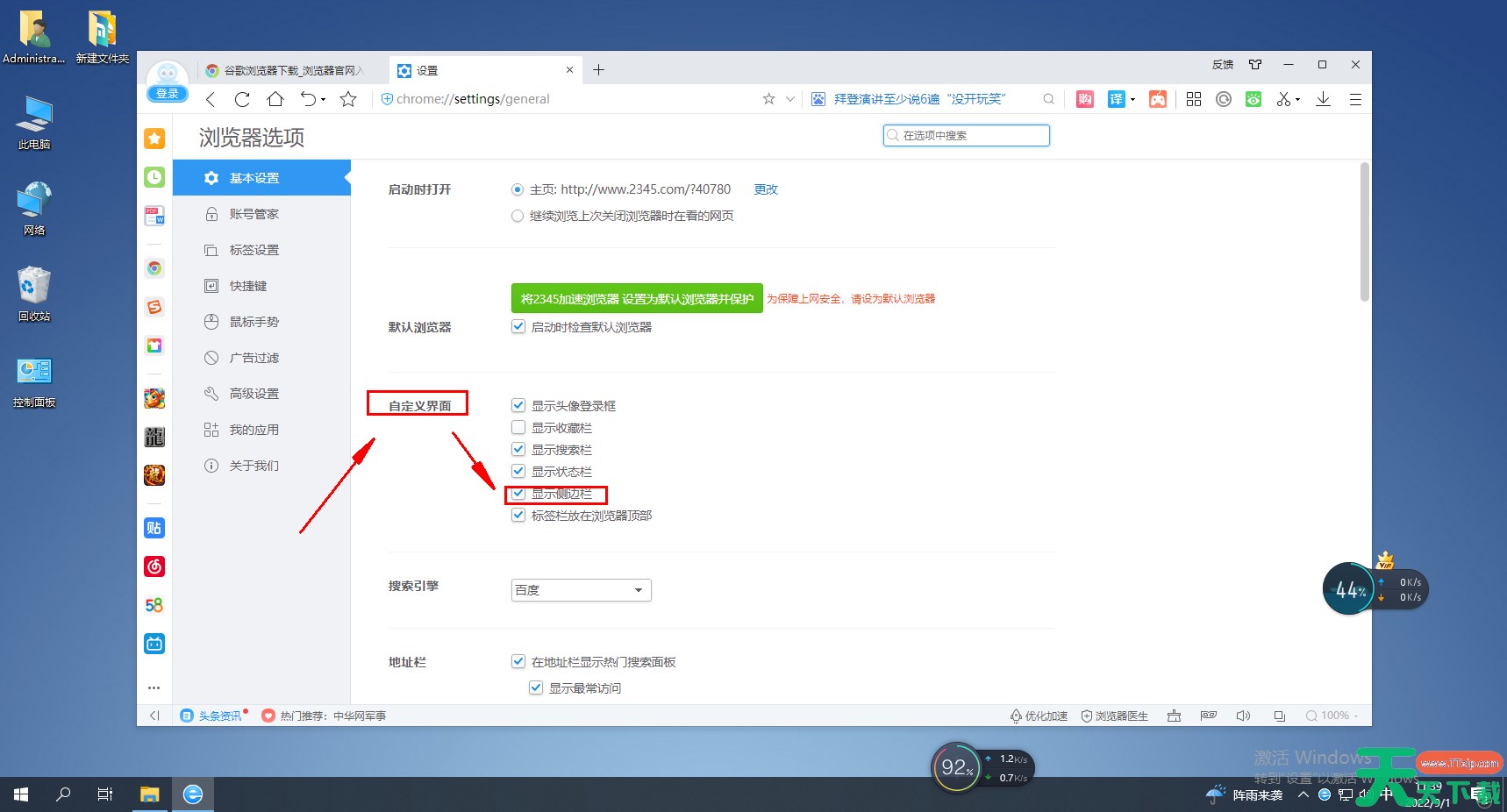Show more sidebar items via the ellipsis
1507x812 pixels.
tap(154, 687)
